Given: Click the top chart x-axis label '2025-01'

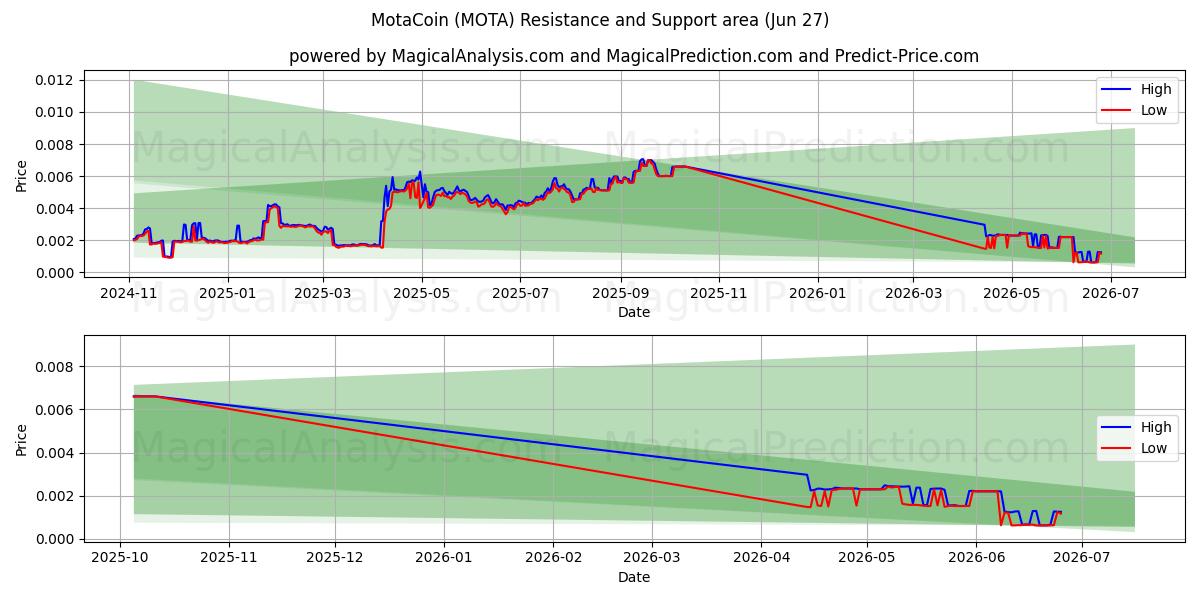Looking at the screenshot, I should point(227,292).
